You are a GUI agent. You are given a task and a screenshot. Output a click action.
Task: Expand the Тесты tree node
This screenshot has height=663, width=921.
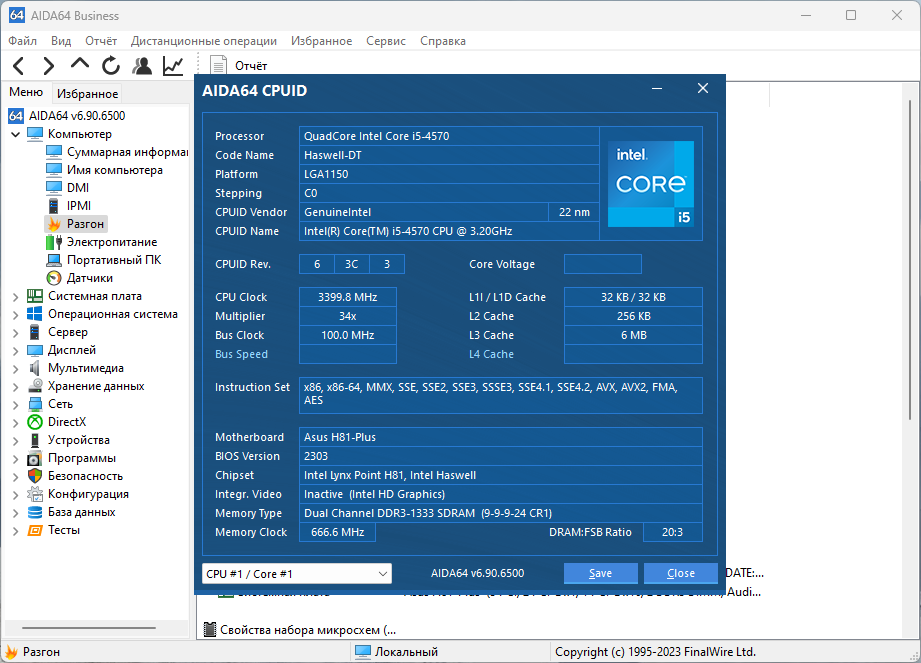(16, 531)
